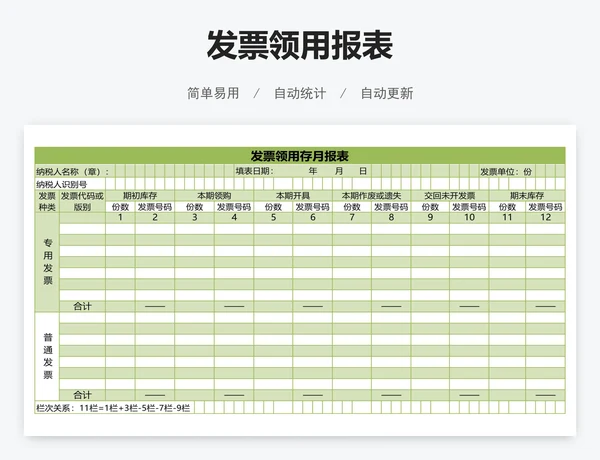Screen dimensions: 600x460
Task: Click 发票号码 under 交回未开发票
Action: [x=469, y=207]
